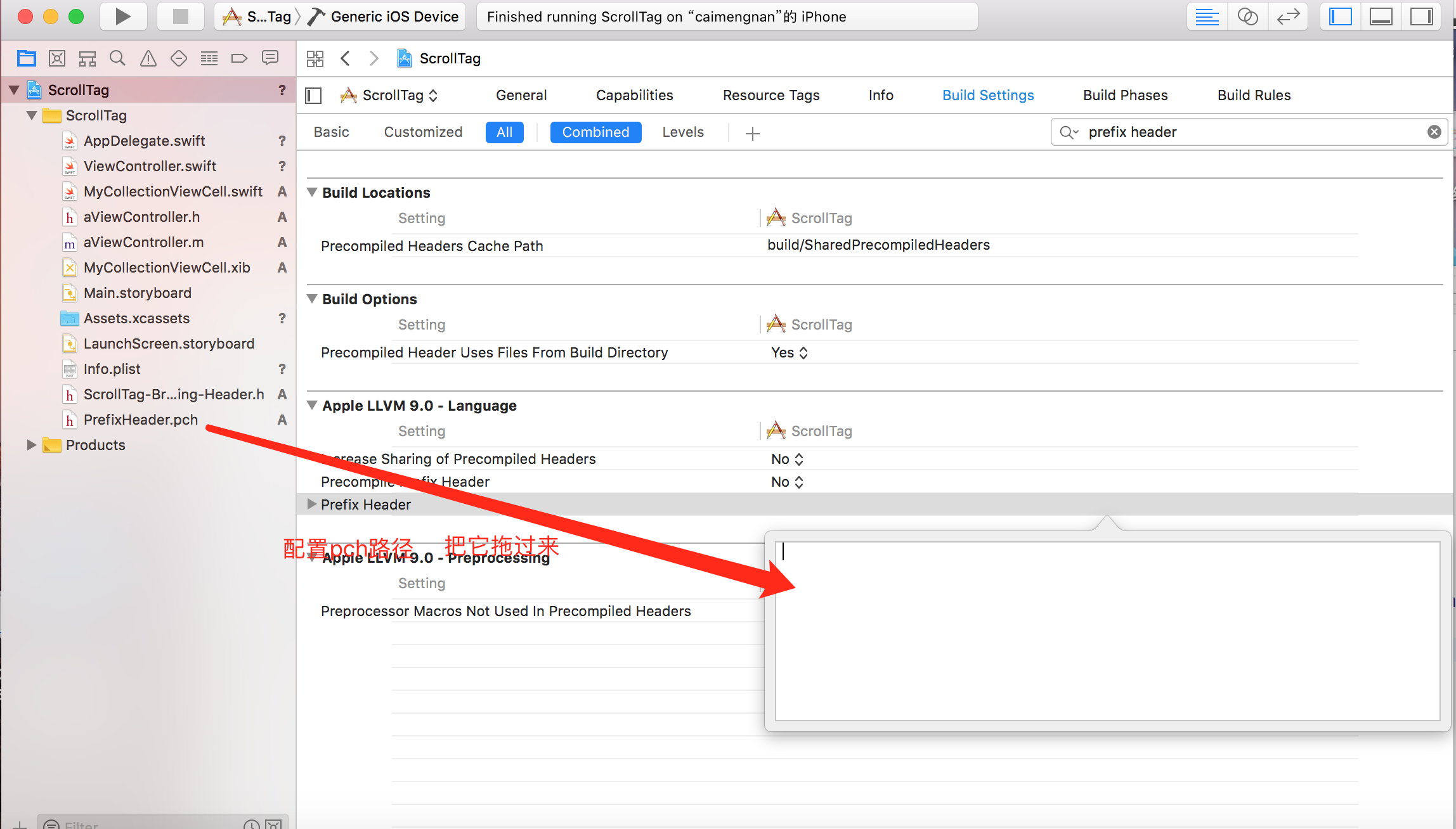The image size is (1456, 829).
Task: Select PrefixHeader.pch file
Action: 140,420
